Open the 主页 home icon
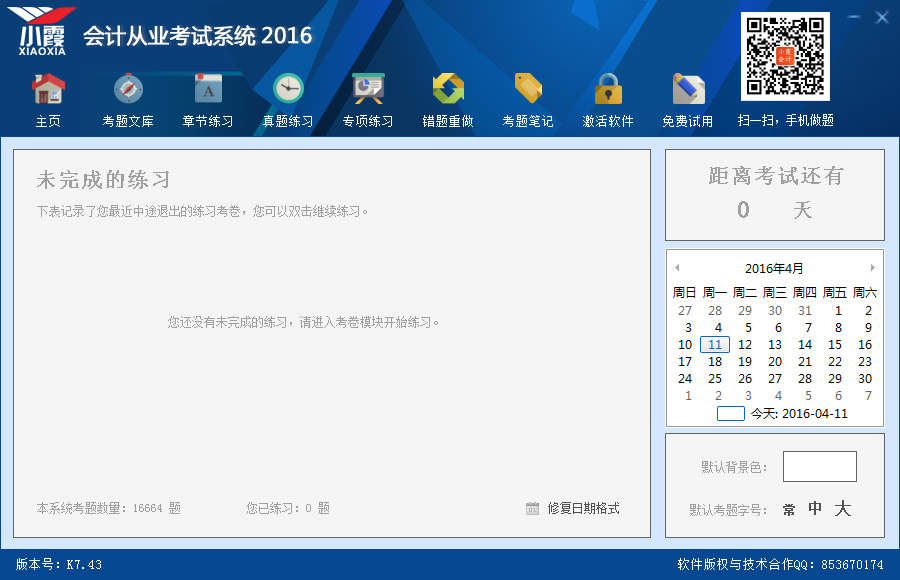This screenshot has width=900, height=580. pyautogui.click(x=48, y=89)
